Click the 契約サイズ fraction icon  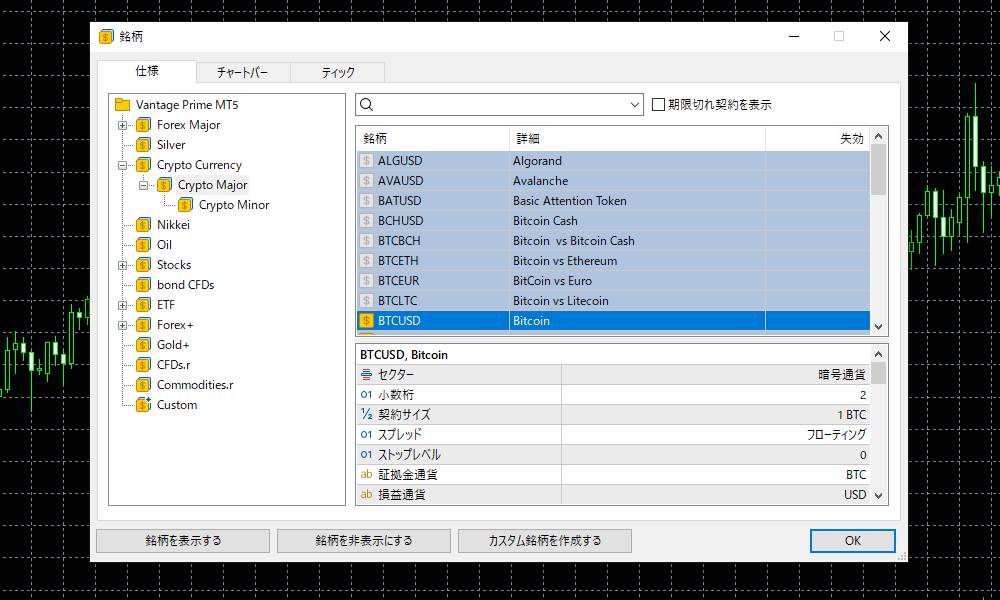click(368, 414)
